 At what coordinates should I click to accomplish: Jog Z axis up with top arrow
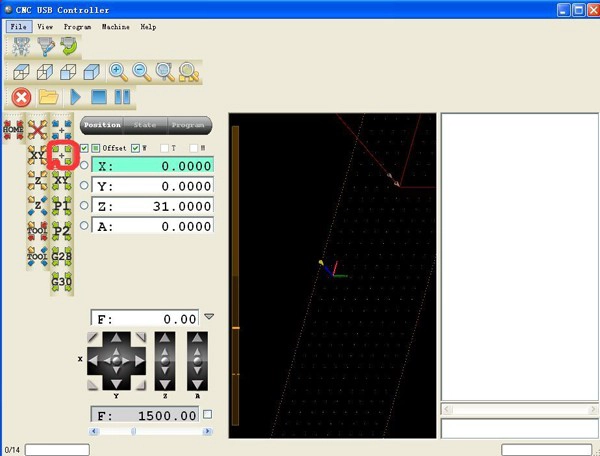click(x=165, y=338)
